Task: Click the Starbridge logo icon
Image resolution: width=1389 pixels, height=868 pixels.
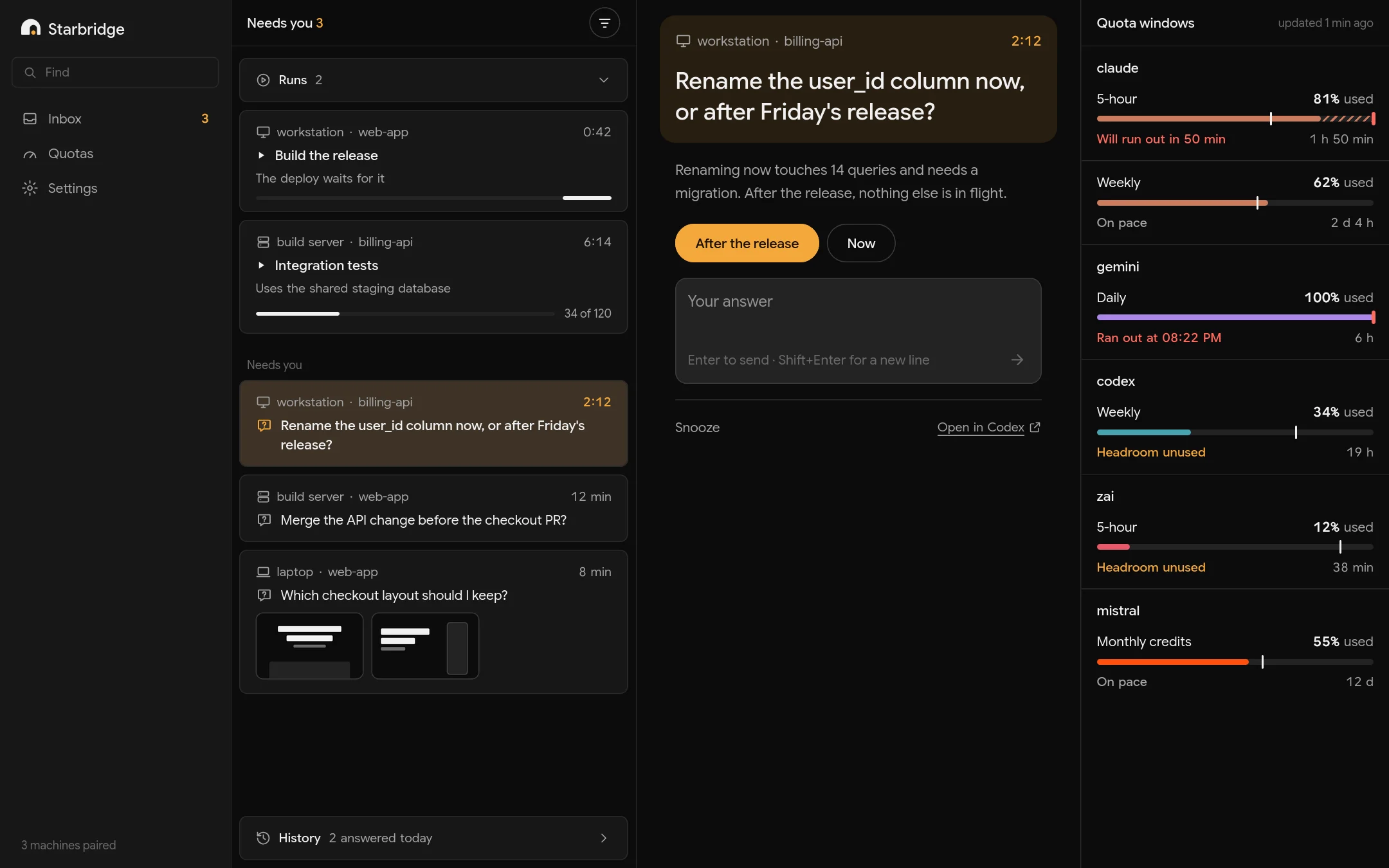Action: (x=30, y=28)
